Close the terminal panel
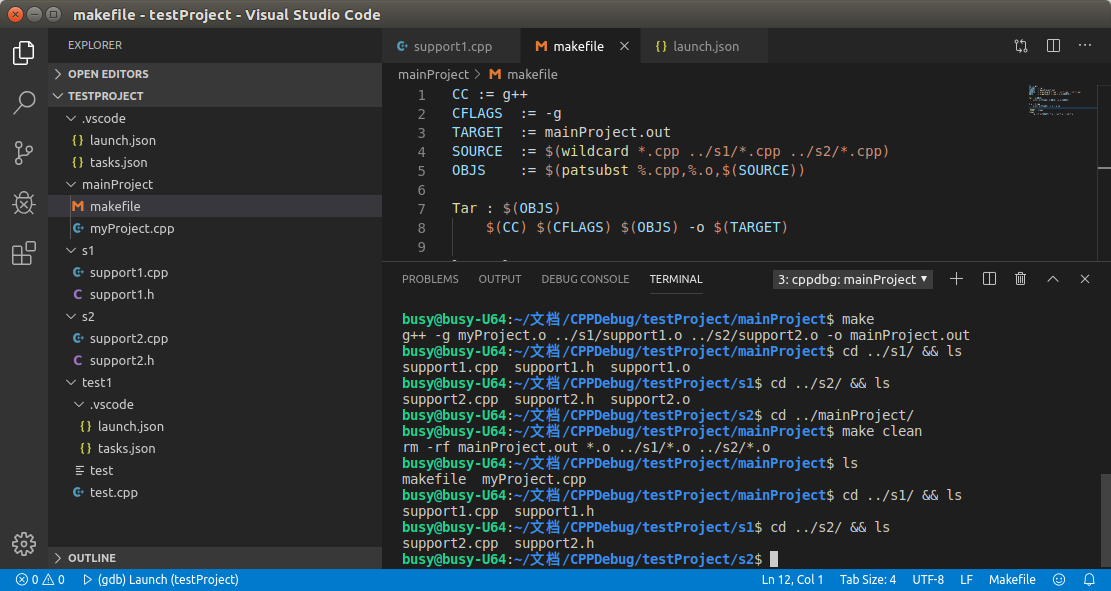1111x591 pixels. pos(1085,279)
